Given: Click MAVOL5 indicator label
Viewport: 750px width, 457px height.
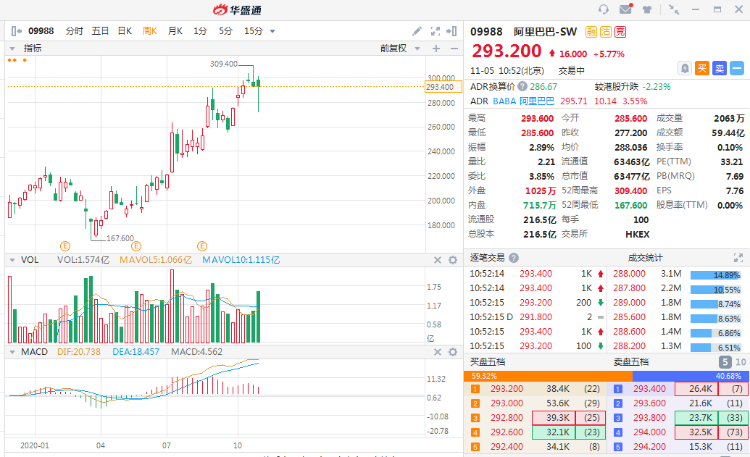Looking at the screenshot, I should click(x=155, y=260).
